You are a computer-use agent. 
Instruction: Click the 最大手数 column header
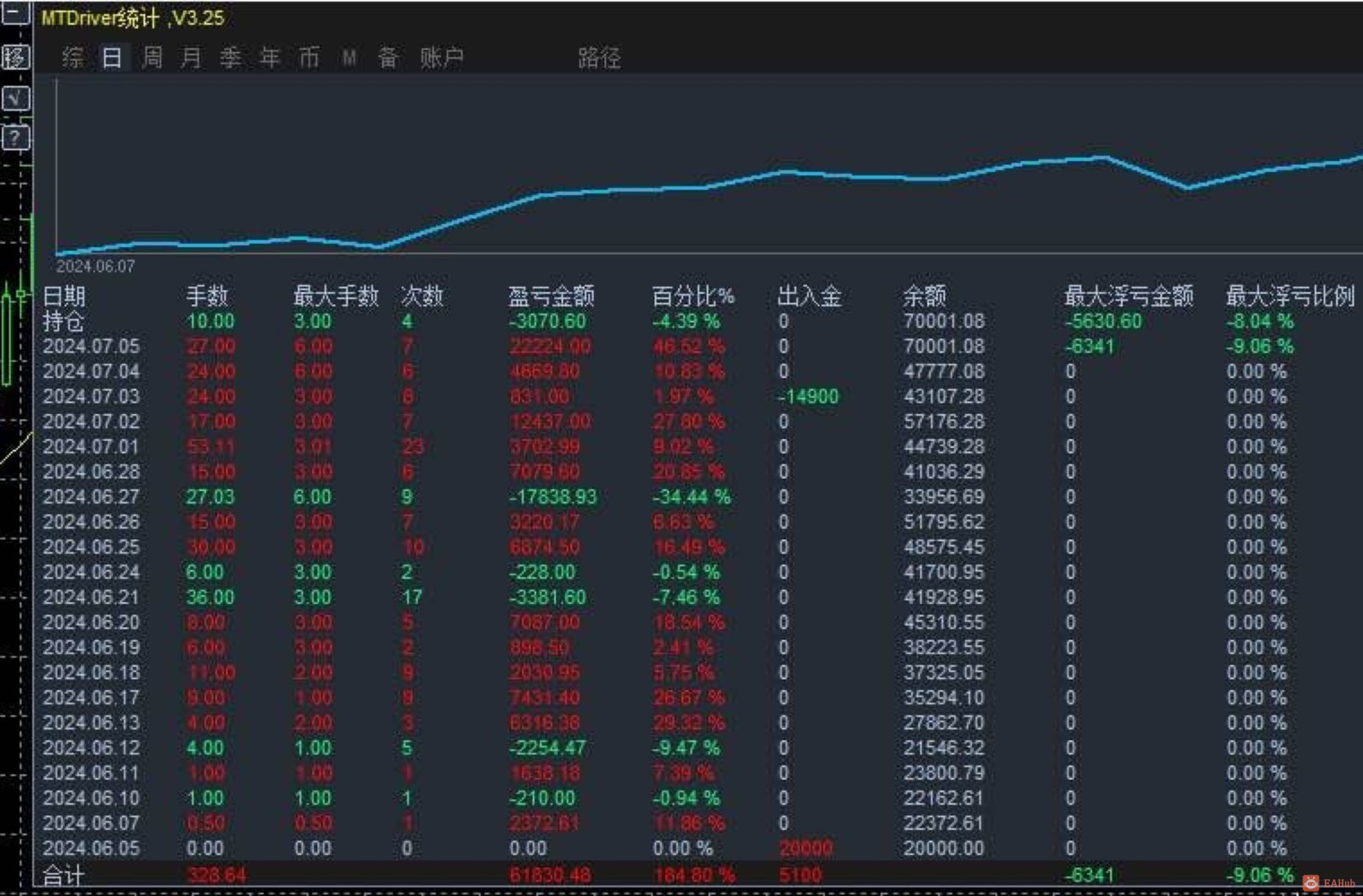pos(336,296)
